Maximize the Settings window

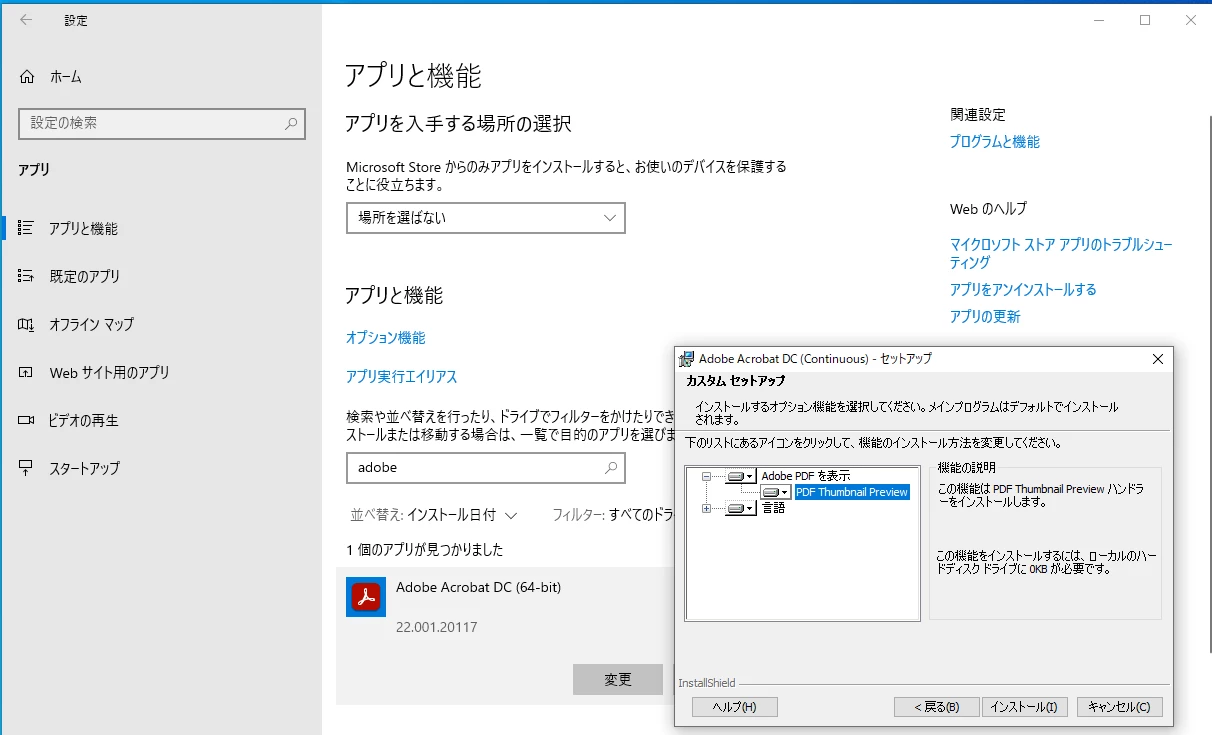pyautogui.click(x=1145, y=20)
